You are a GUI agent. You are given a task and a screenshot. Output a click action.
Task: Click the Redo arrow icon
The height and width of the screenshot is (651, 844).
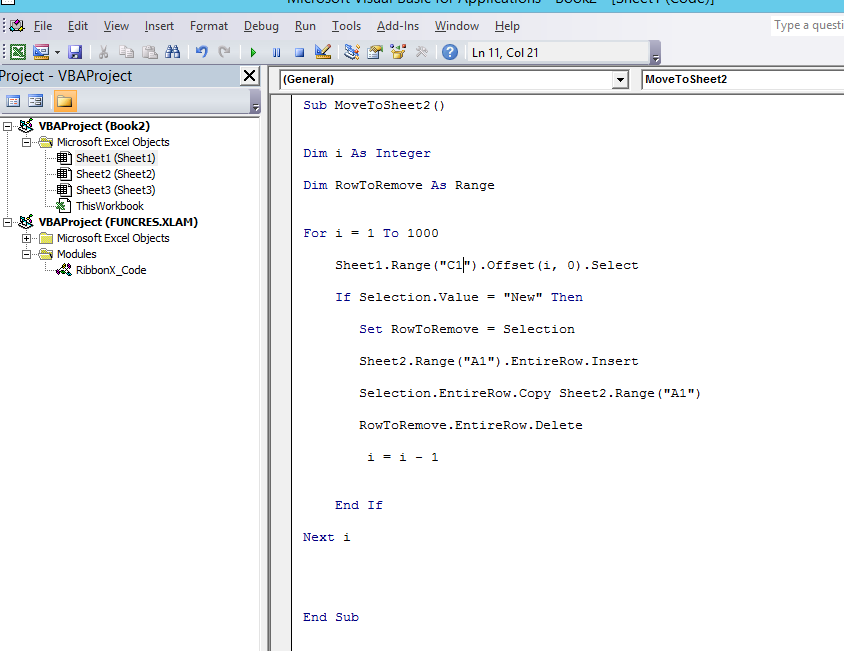pyautogui.click(x=224, y=52)
